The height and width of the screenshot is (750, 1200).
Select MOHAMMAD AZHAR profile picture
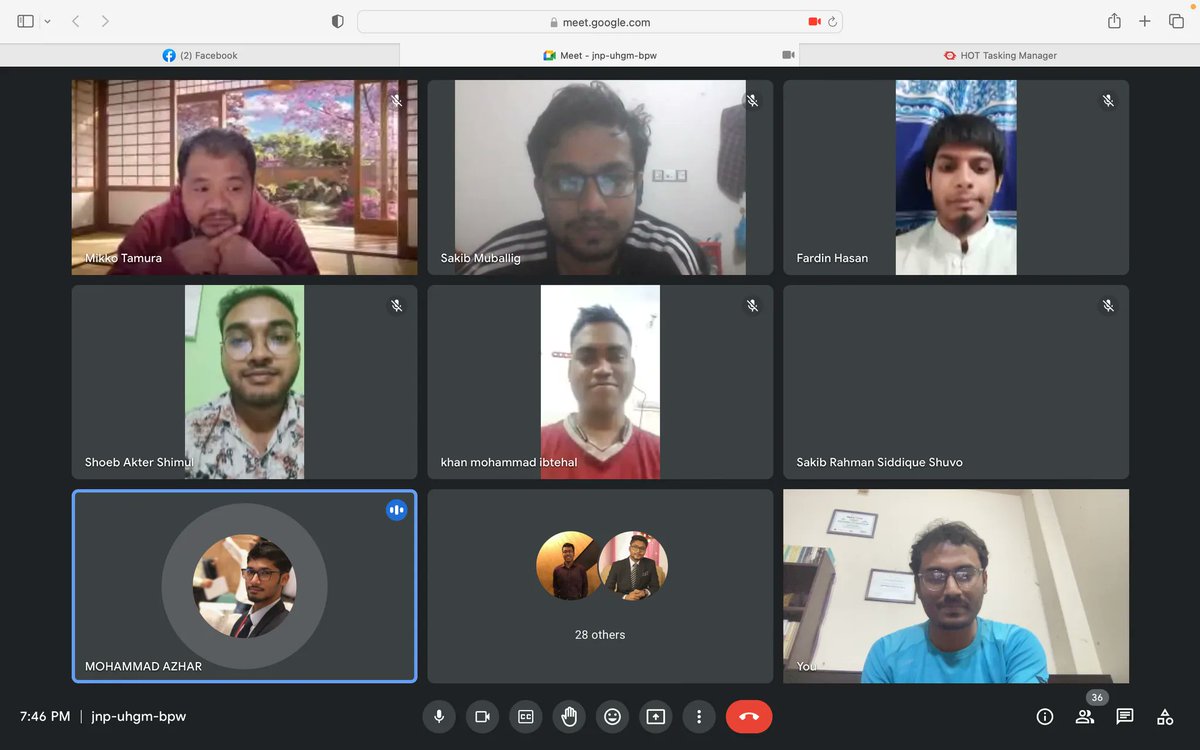click(x=244, y=587)
